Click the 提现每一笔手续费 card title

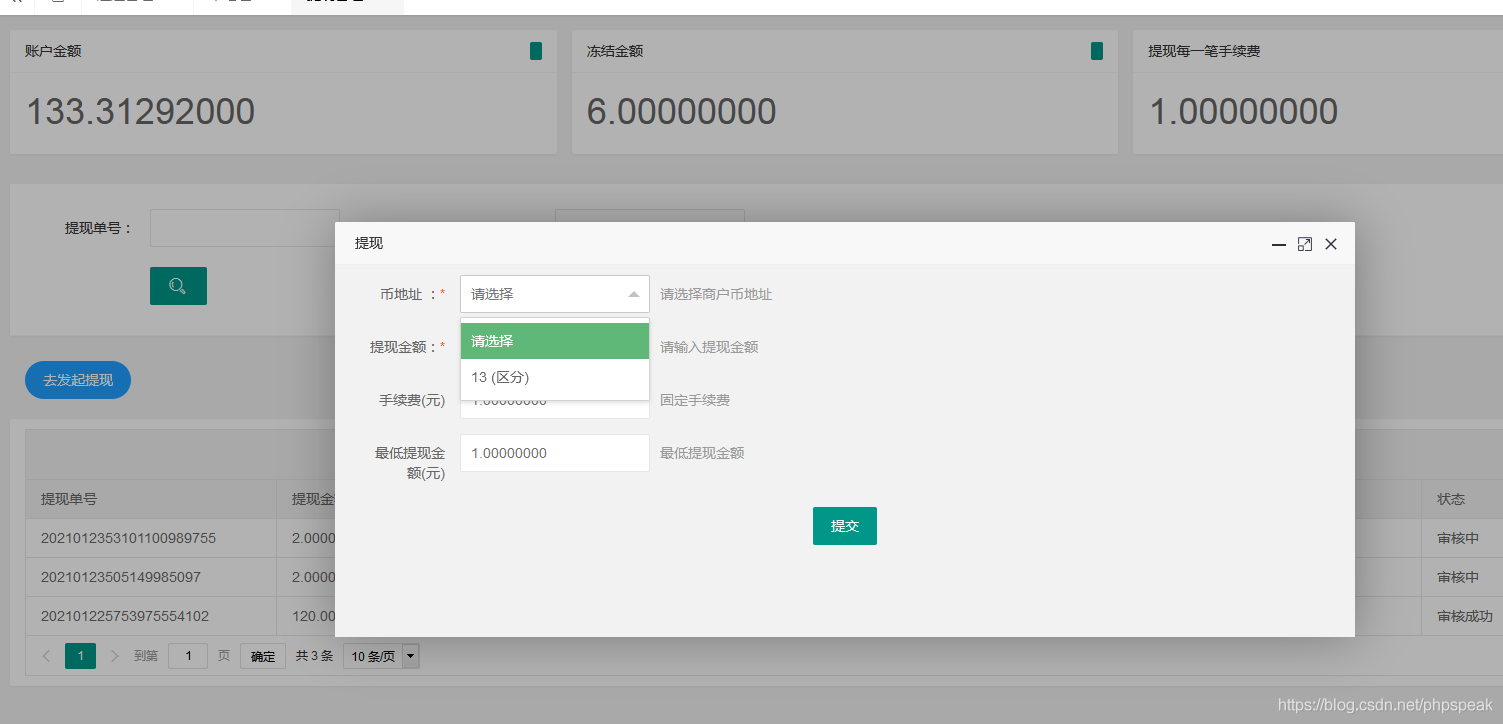1204,51
